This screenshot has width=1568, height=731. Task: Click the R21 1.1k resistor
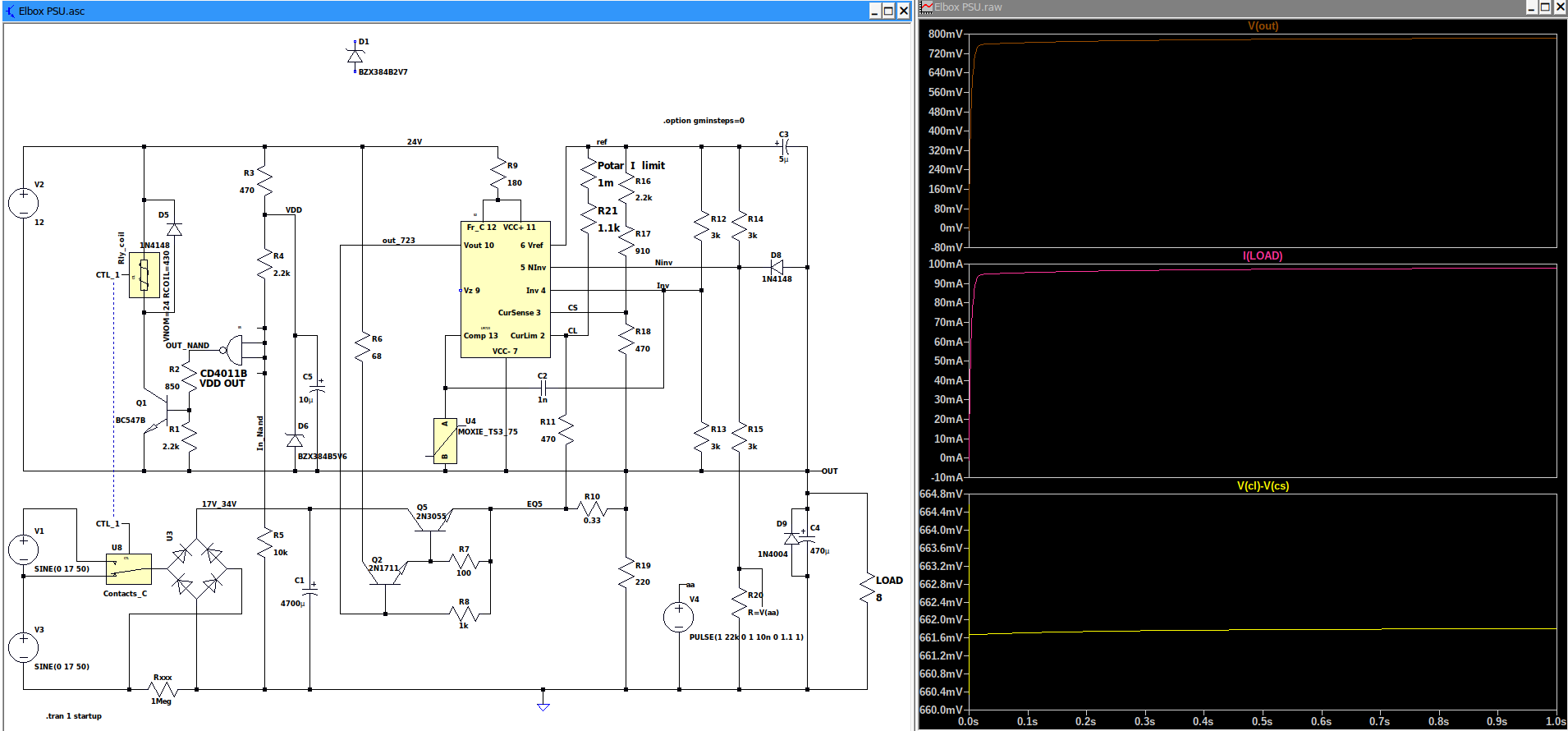click(x=588, y=219)
